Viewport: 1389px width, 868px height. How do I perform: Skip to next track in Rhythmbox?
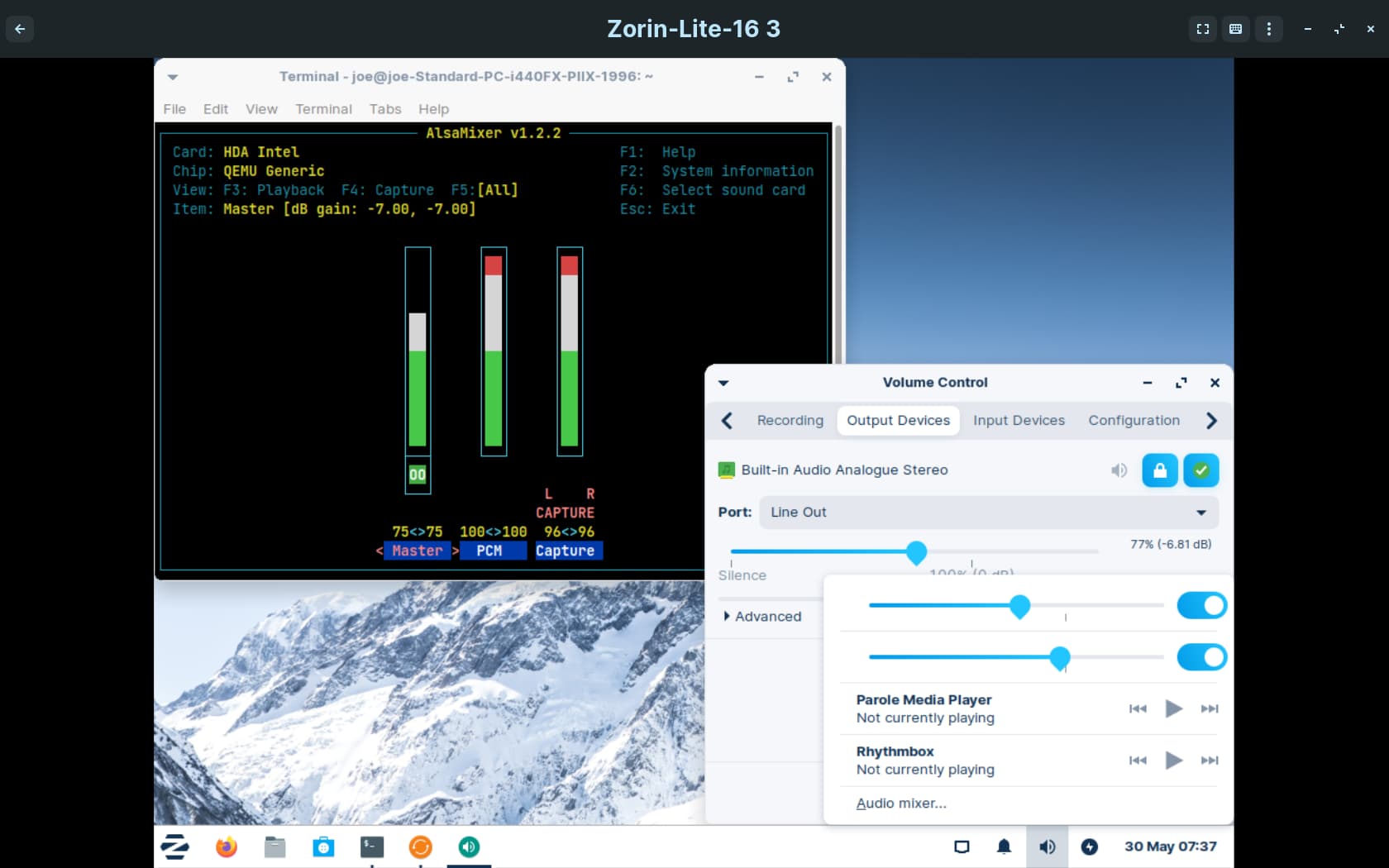1210,761
